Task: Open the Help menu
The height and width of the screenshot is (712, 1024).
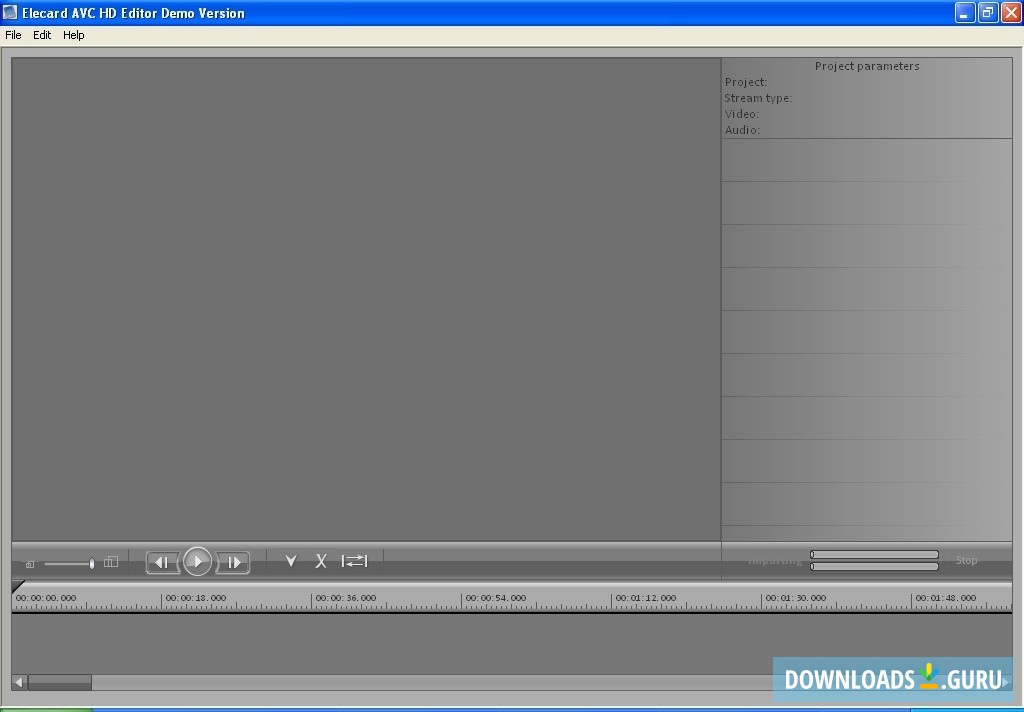Action: click(x=74, y=35)
